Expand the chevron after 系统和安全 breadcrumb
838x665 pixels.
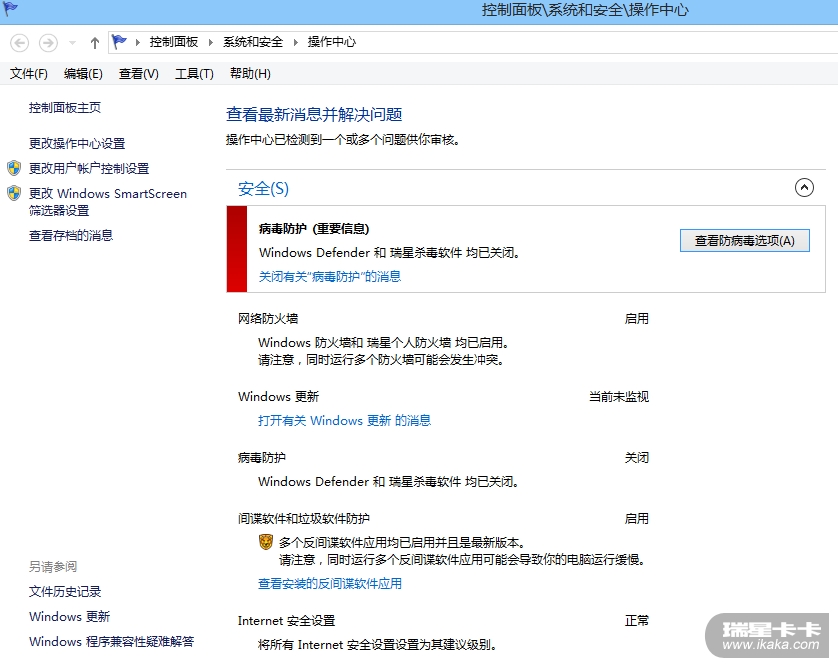[x=295, y=42]
